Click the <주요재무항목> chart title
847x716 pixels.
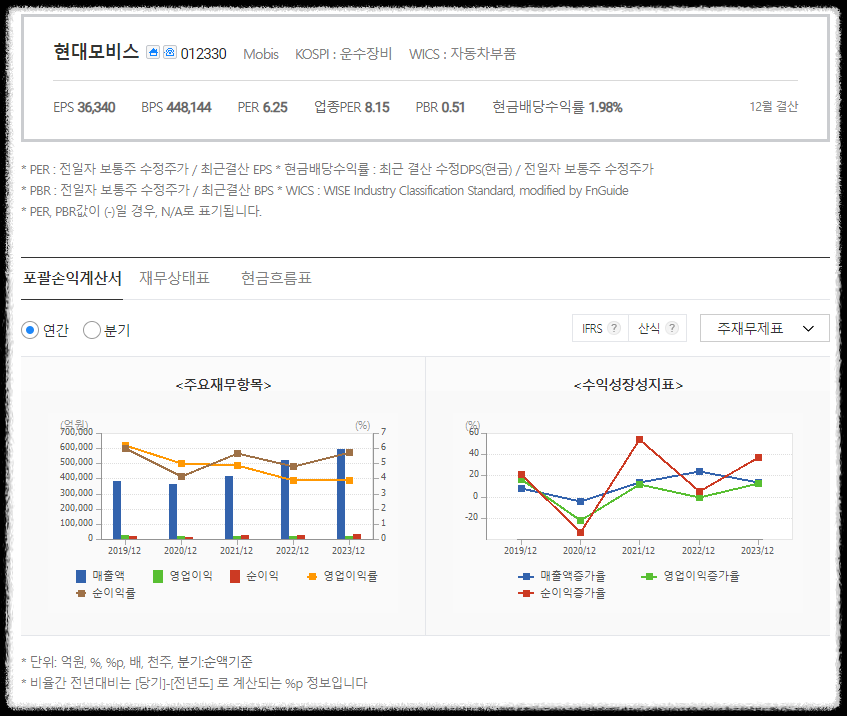click(223, 385)
